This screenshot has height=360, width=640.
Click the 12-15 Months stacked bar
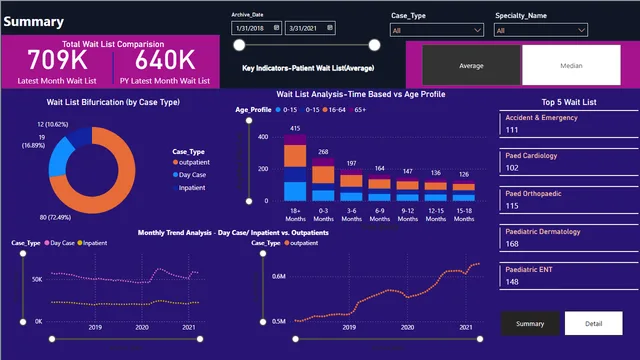point(436,190)
